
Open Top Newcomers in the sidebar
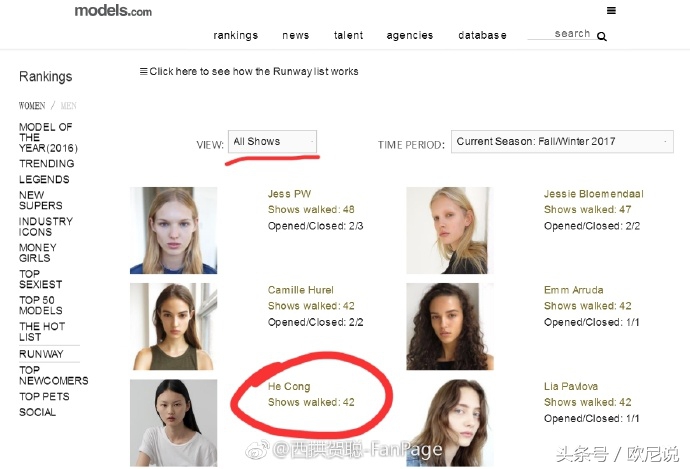click(53, 375)
